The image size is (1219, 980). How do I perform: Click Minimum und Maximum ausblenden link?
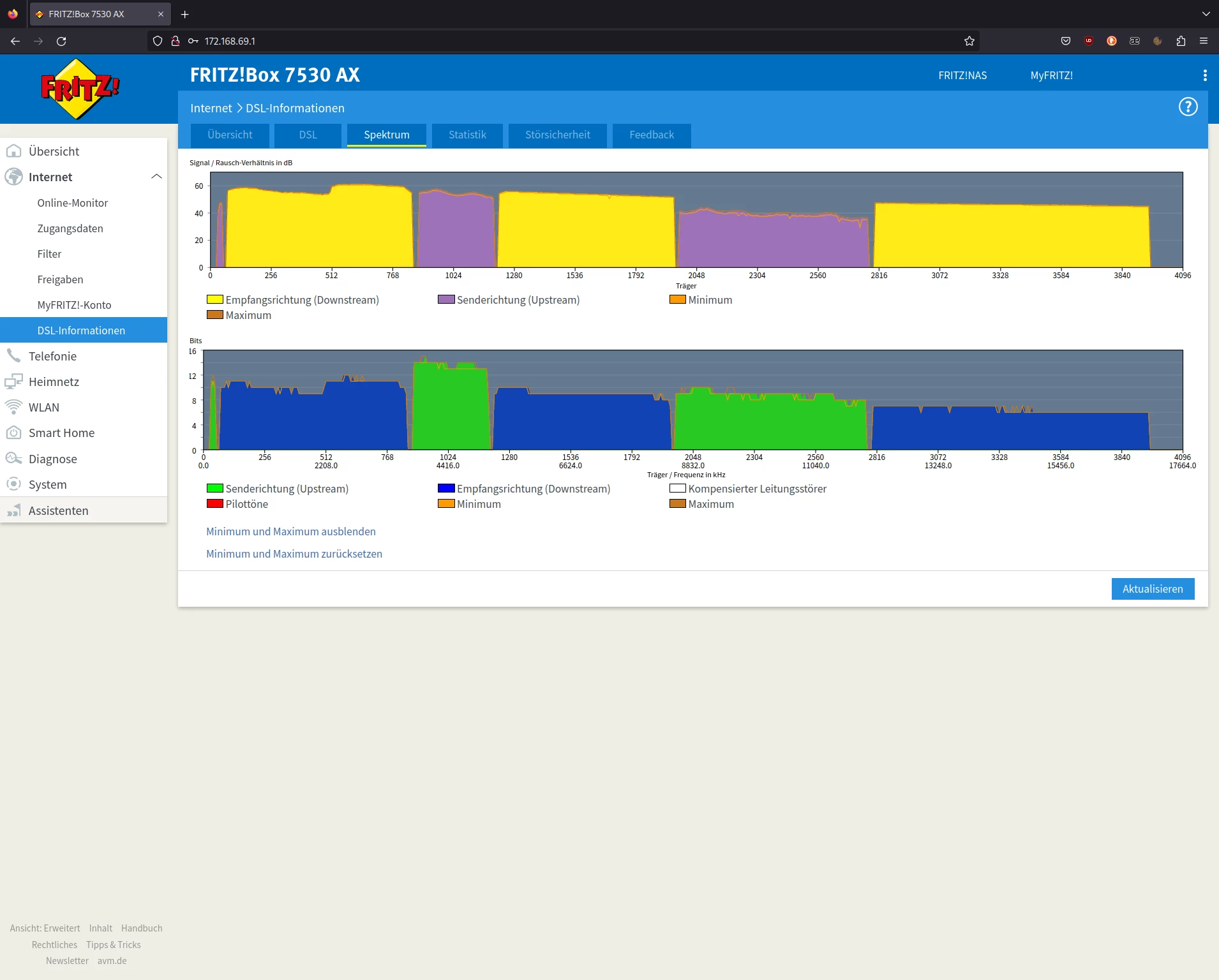291,531
